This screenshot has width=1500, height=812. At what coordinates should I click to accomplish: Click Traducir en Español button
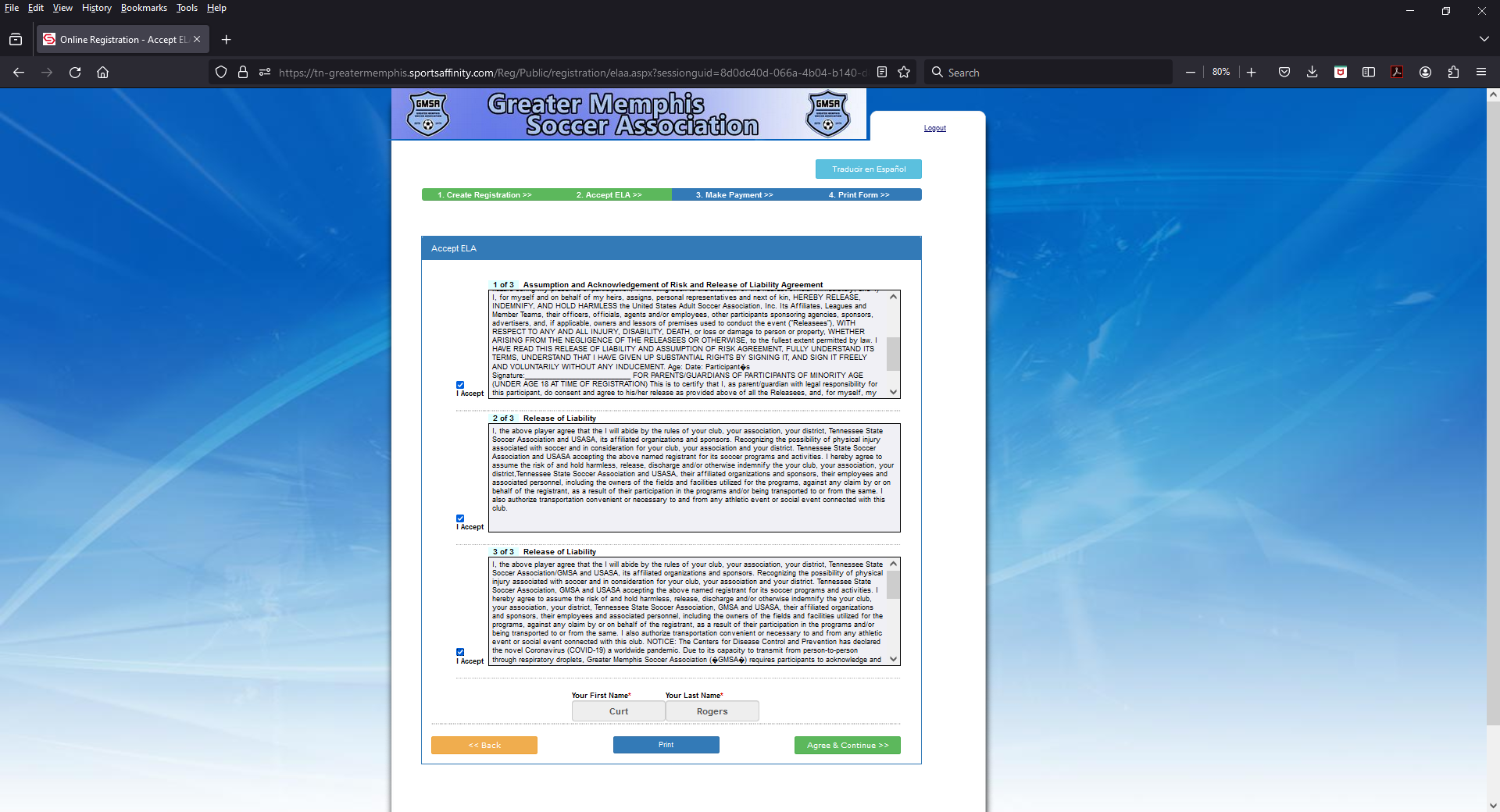869,169
